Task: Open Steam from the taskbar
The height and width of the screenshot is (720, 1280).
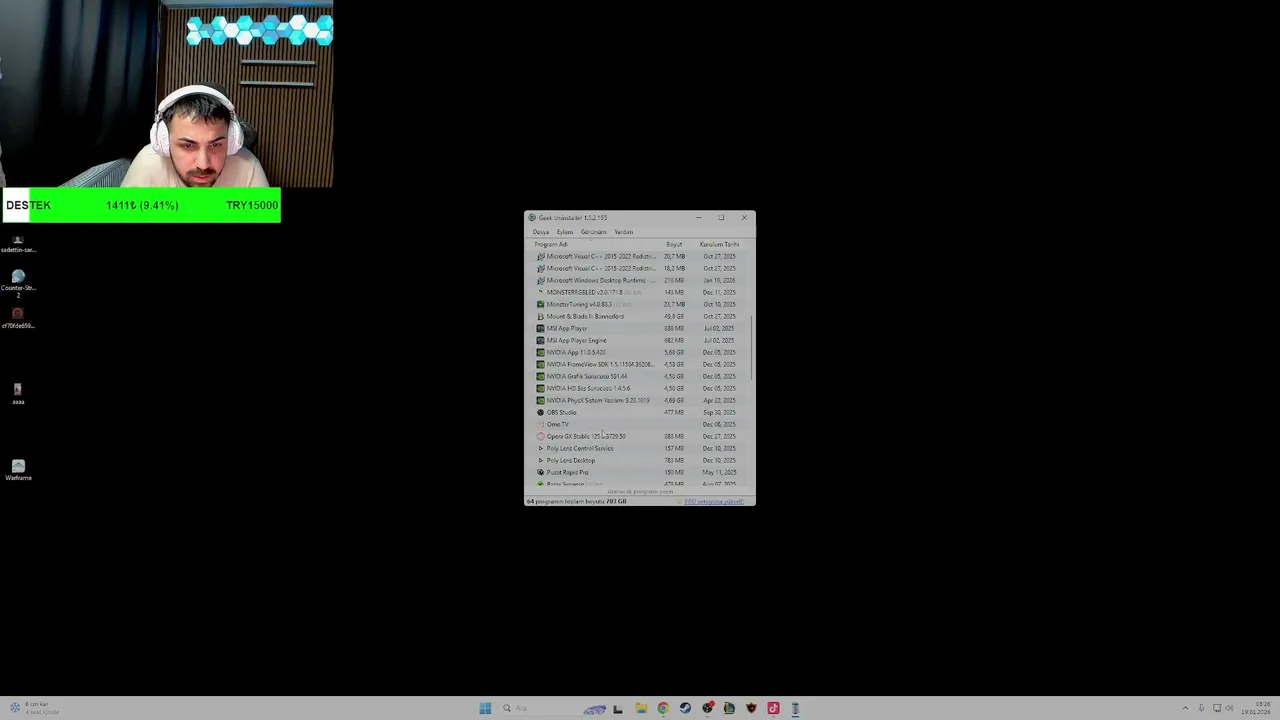Action: pyautogui.click(x=685, y=708)
